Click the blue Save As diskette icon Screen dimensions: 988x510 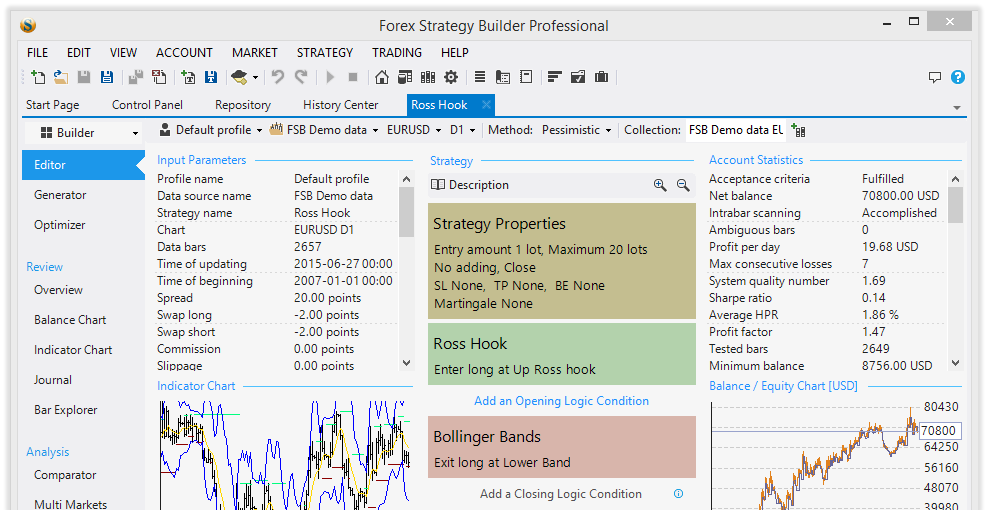(x=106, y=77)
